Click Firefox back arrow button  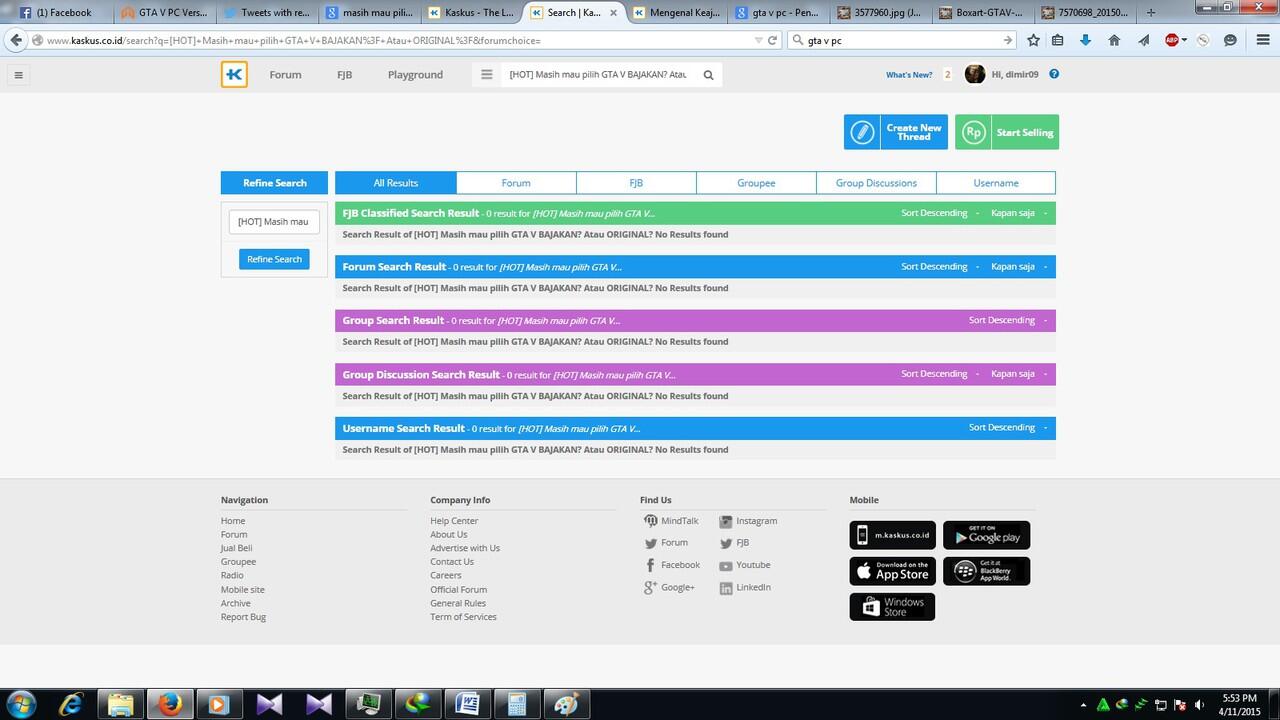click(x=15, y=40)
